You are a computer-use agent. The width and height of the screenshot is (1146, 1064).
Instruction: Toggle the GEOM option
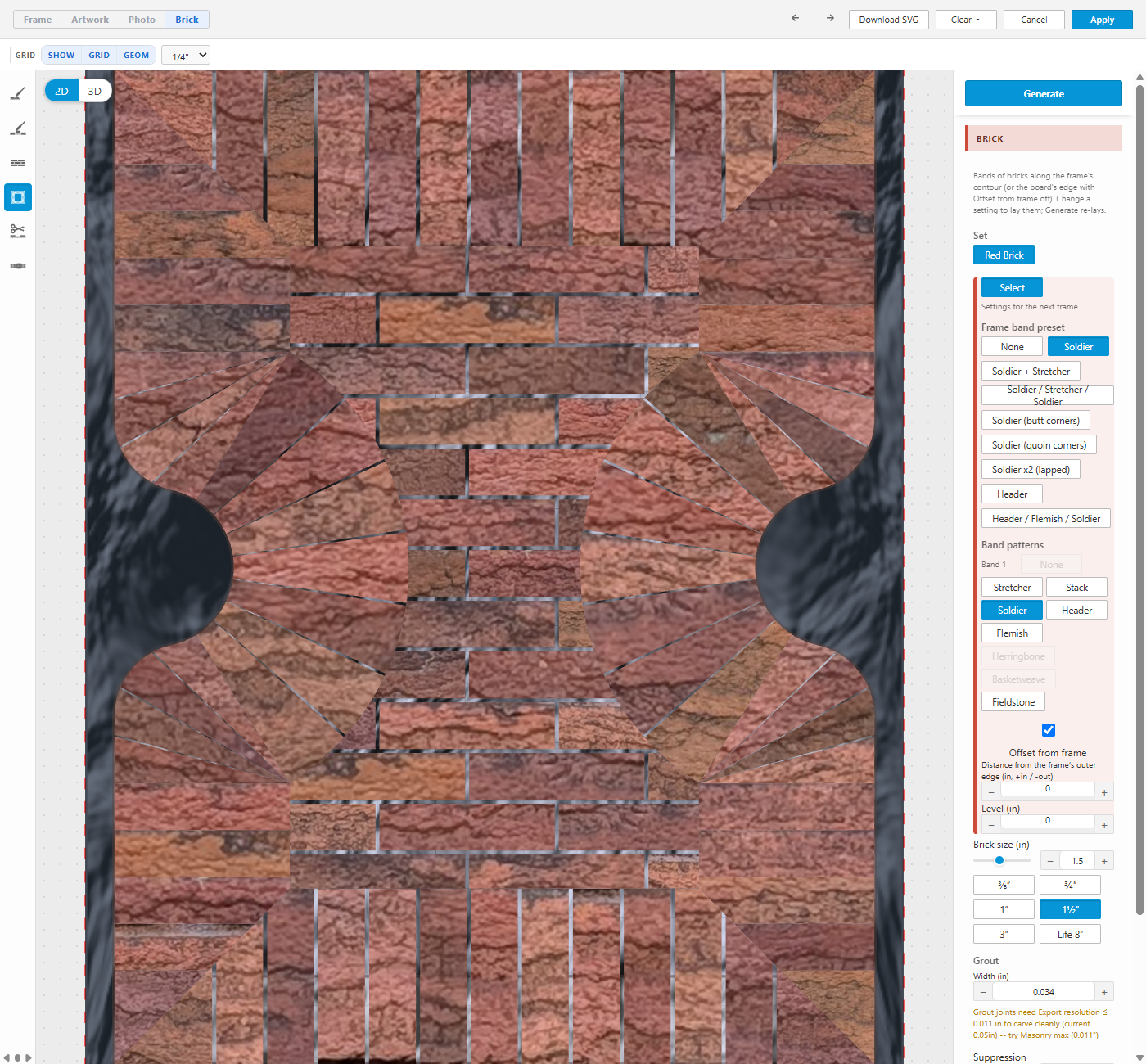[x=136, y=56]
